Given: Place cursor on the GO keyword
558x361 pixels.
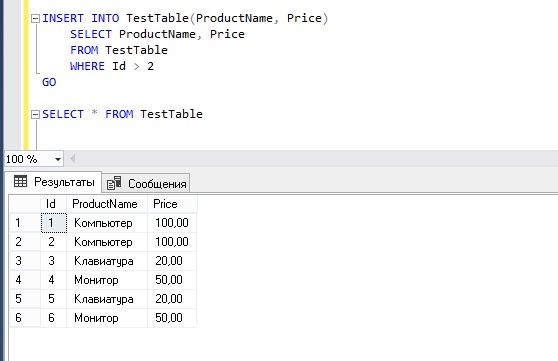Looking at the screenshot, I should coord(49,82).
